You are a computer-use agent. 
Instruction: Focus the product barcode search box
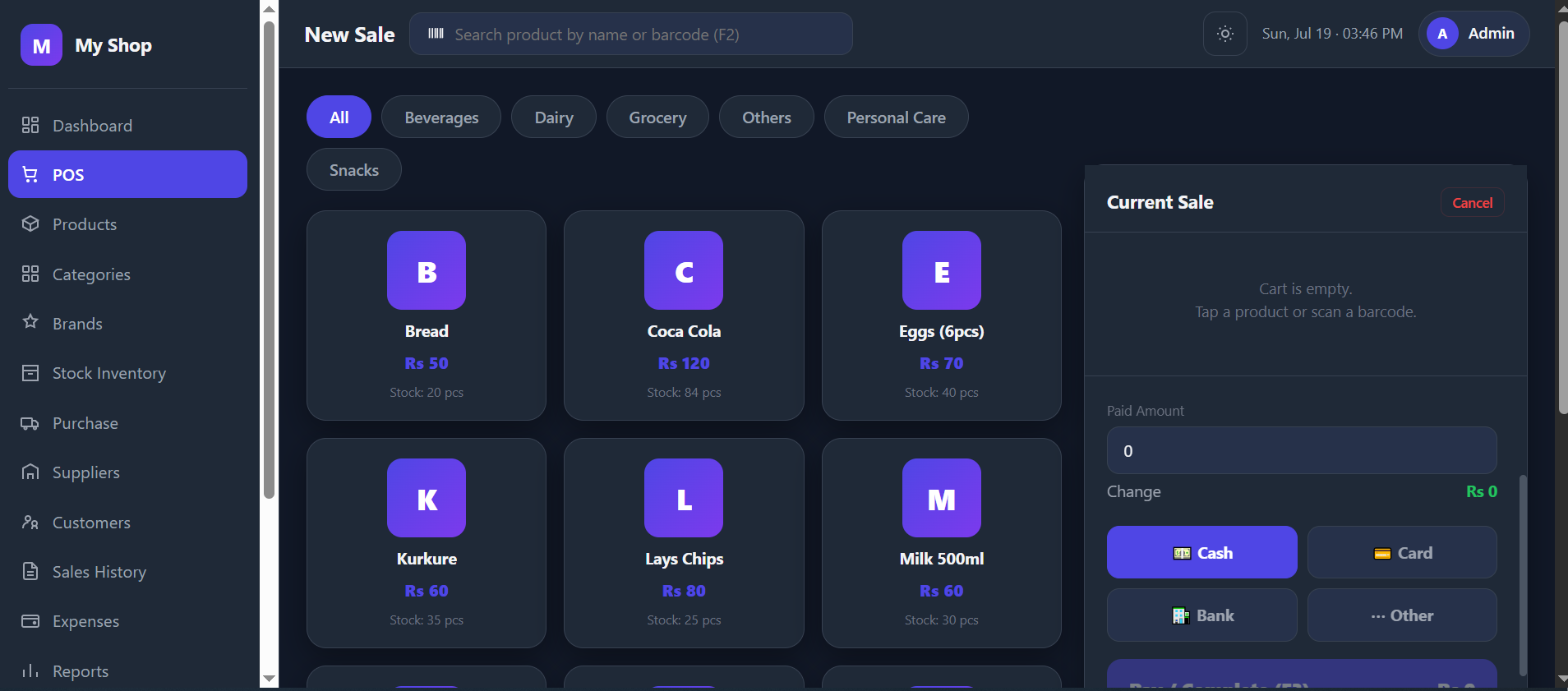(x=630, y=34)
